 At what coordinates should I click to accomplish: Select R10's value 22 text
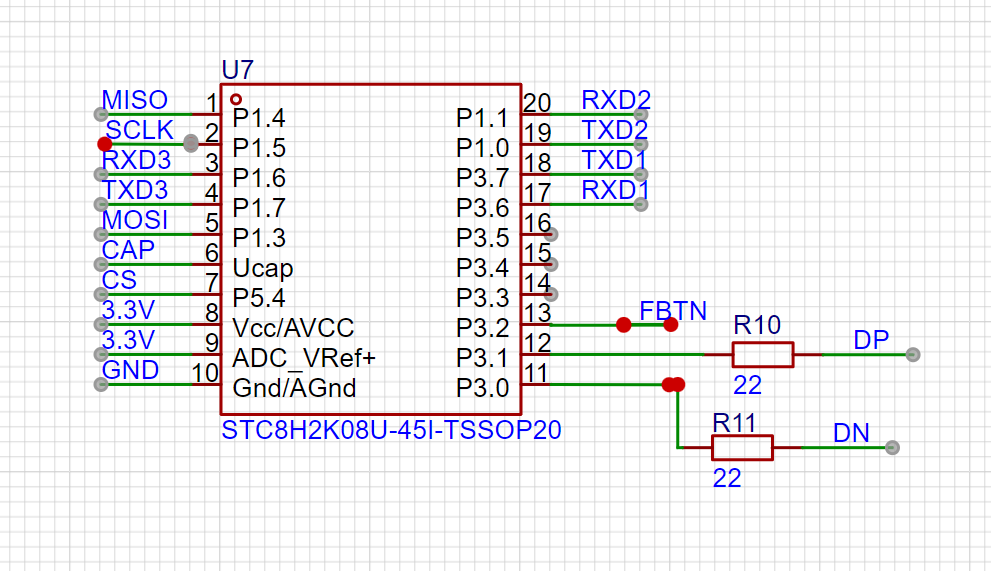tap(747, 385)
